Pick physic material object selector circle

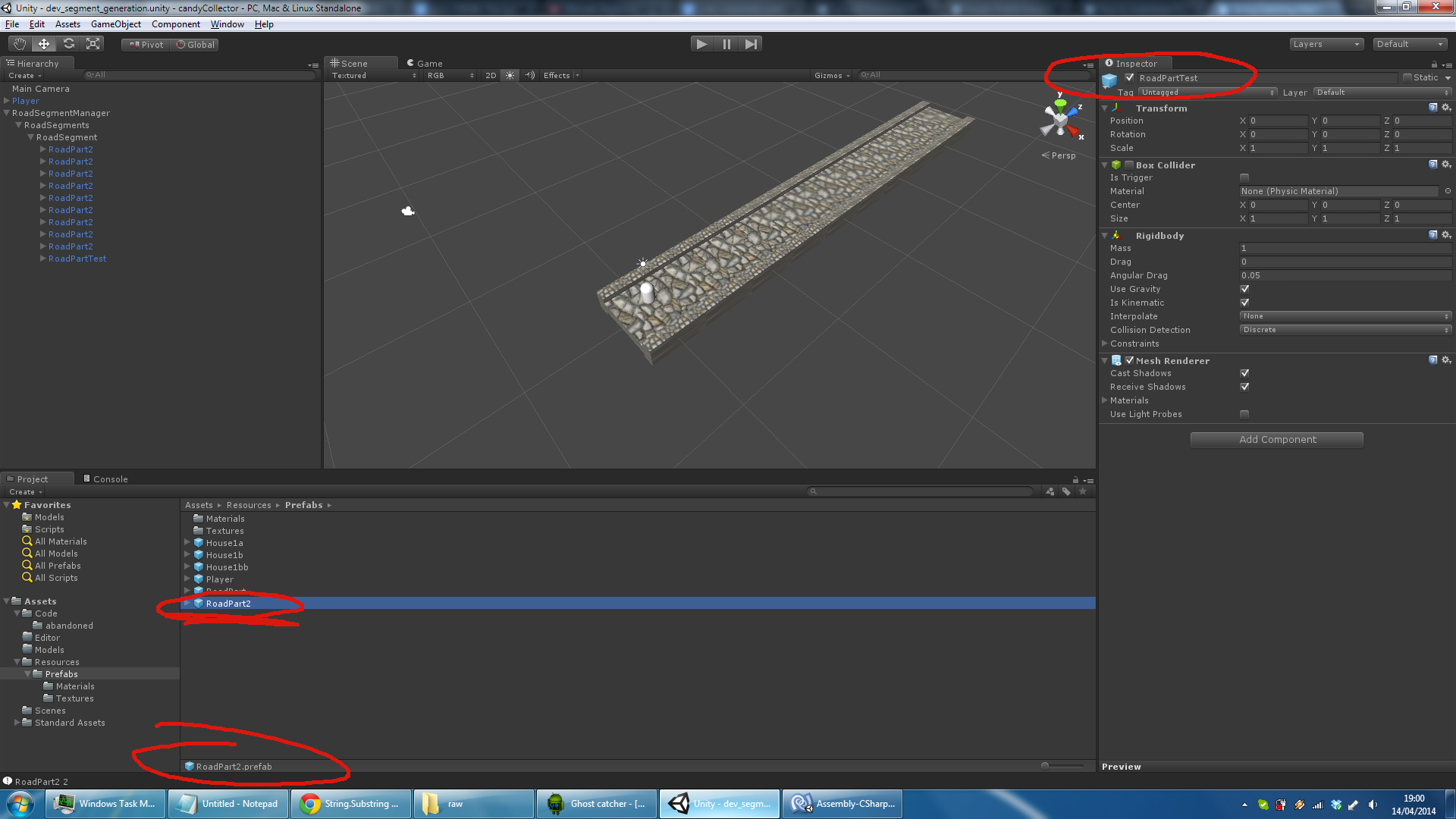pyautogui.click(x=1448, y=191)
